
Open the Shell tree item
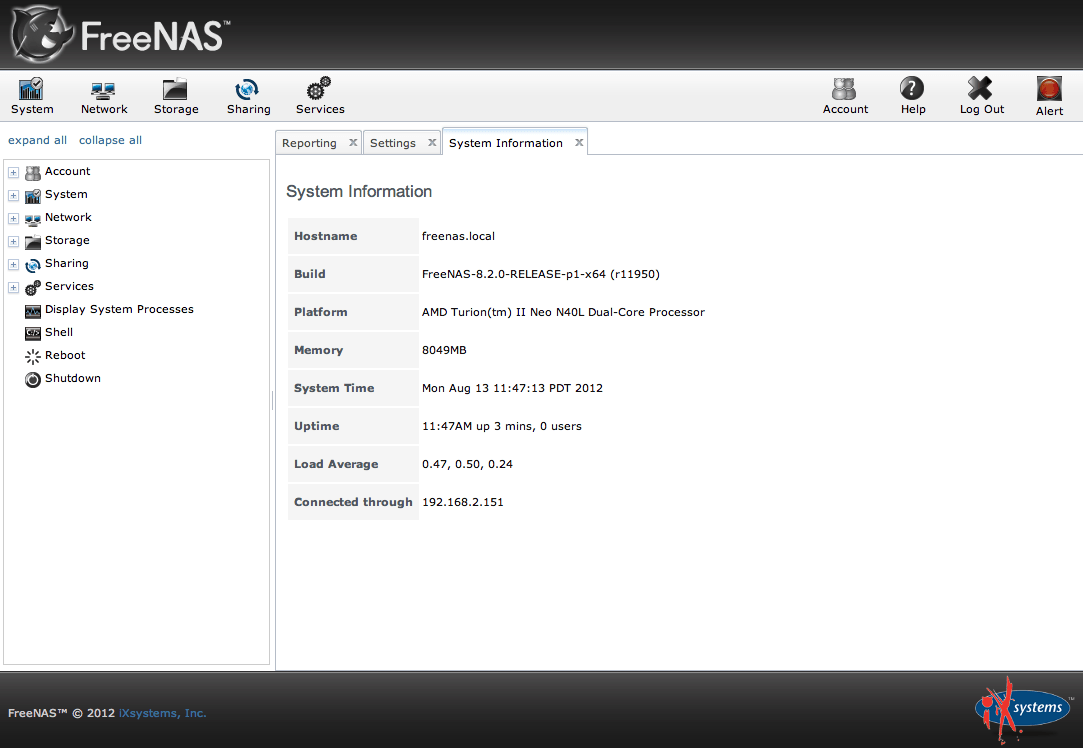59,332
